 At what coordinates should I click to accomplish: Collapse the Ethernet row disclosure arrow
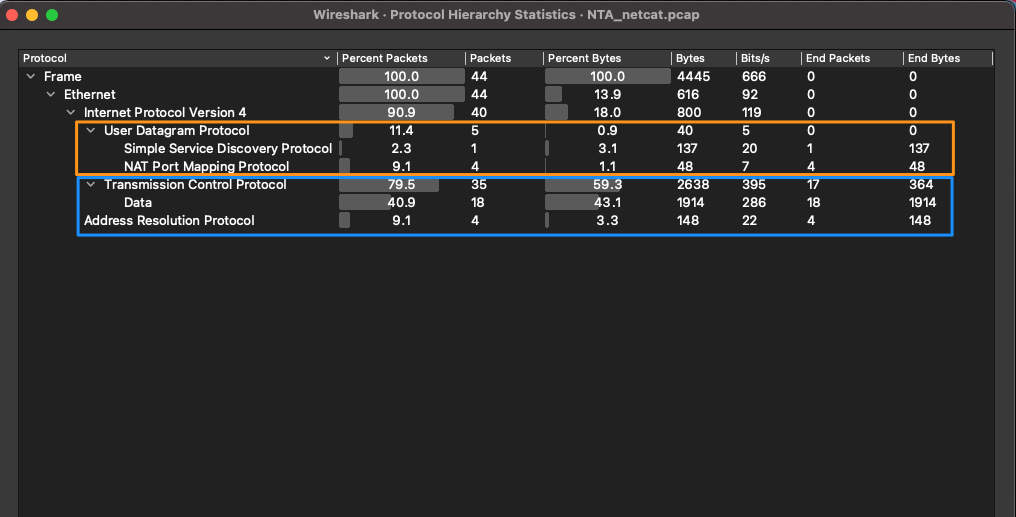[x=51, y=95]
